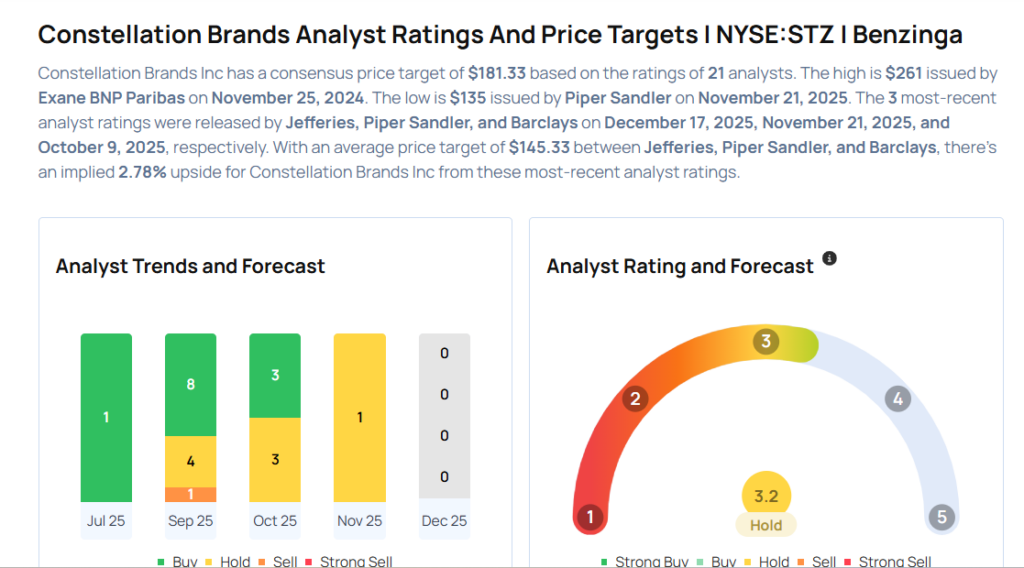Click the Nov 25 yellow Hold bar
Viewport: 1024px width, 568px height.
359,417
